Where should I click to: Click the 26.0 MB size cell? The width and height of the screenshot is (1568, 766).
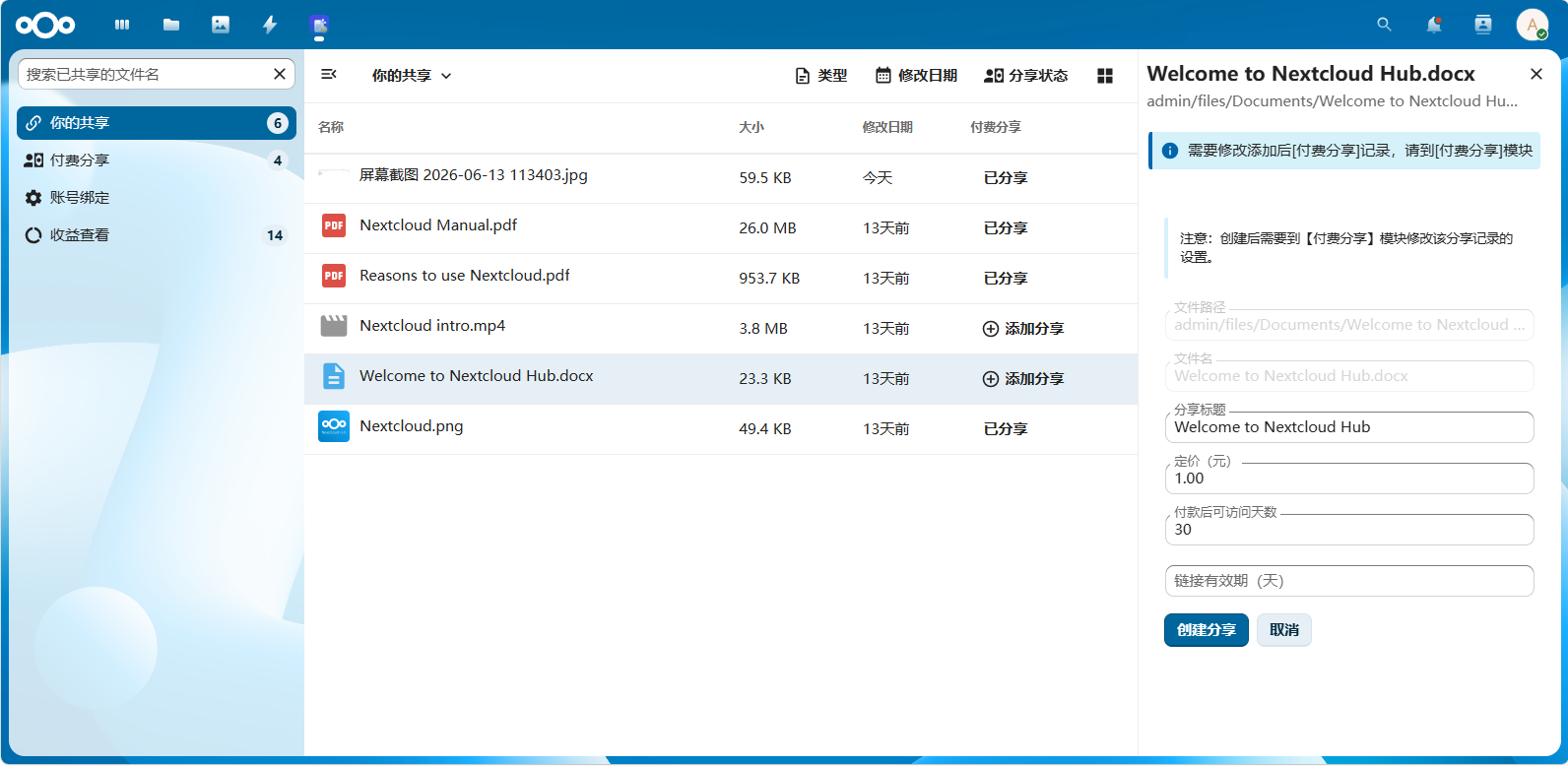[767, 228]
